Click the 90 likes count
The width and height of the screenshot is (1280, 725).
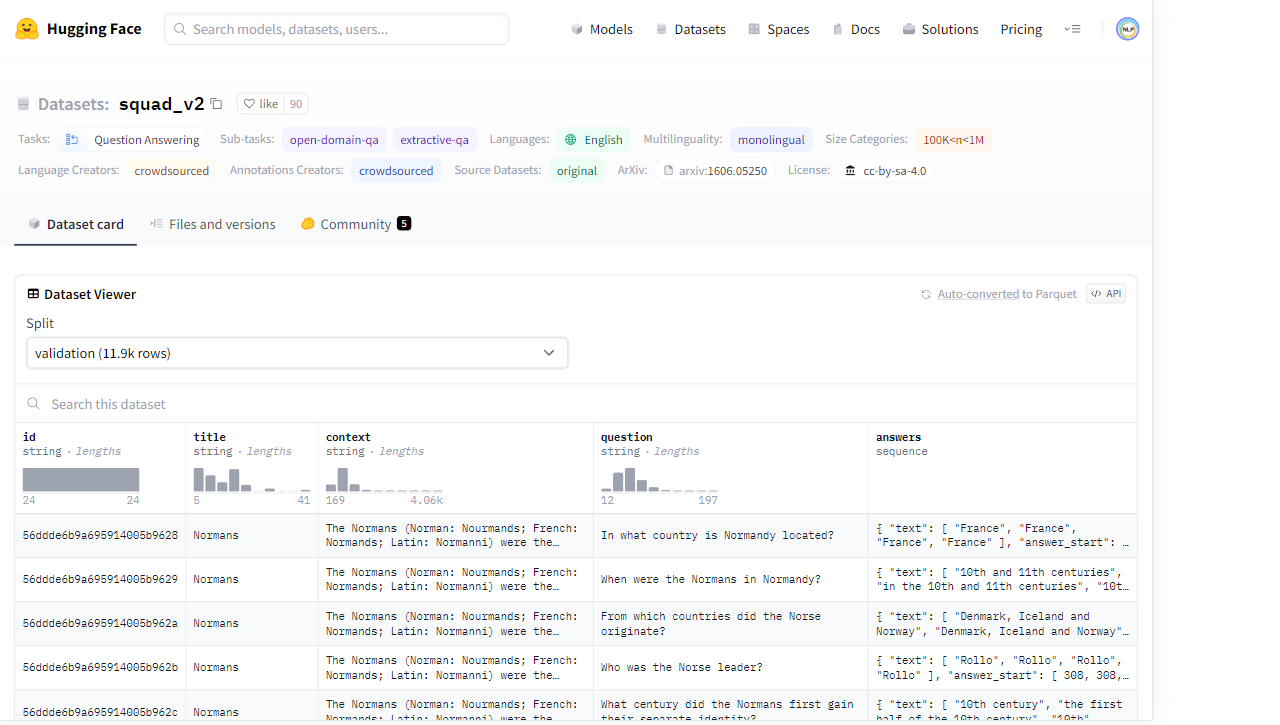296,104
